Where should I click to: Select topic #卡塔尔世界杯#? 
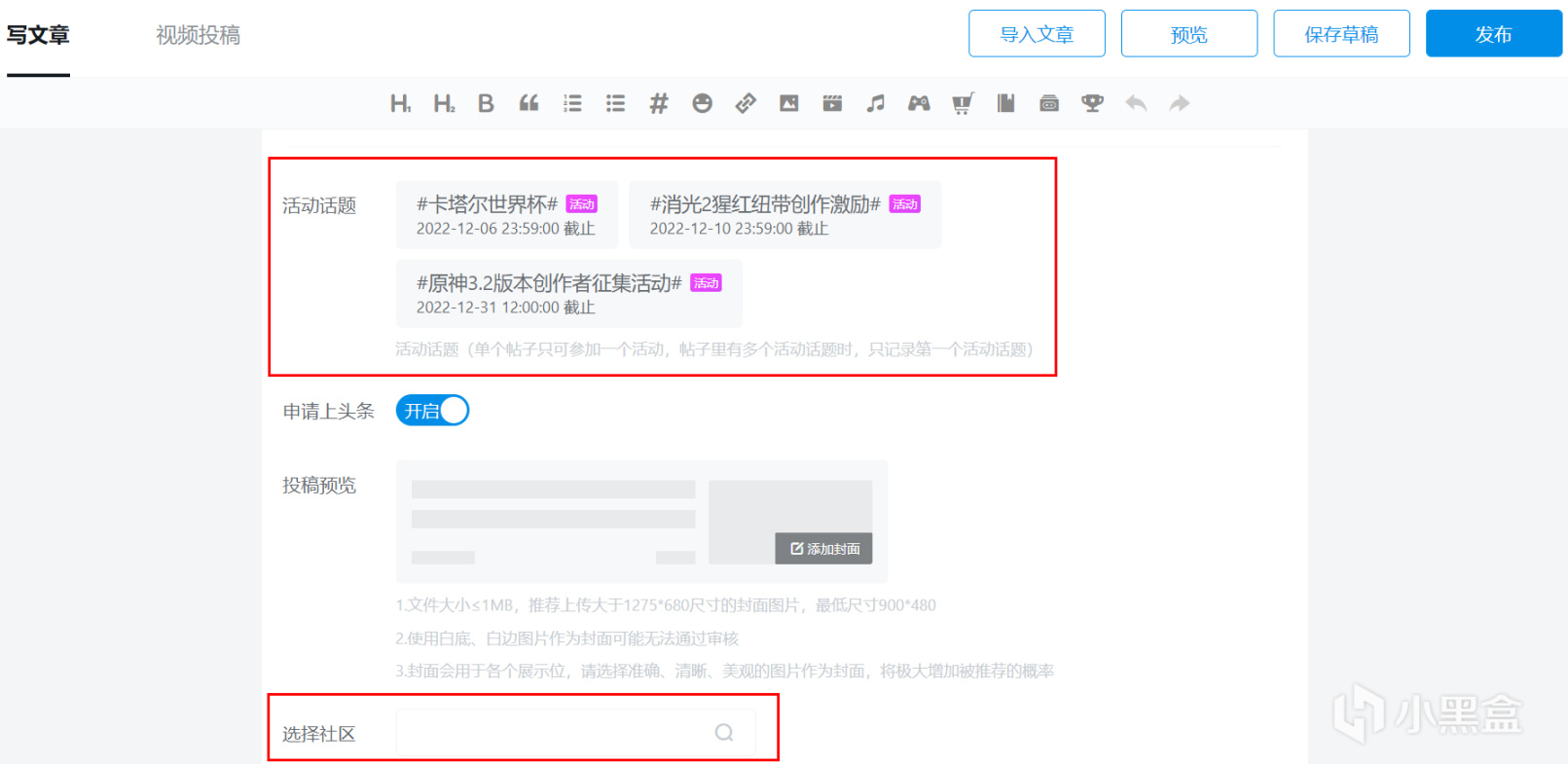point(507,215)
